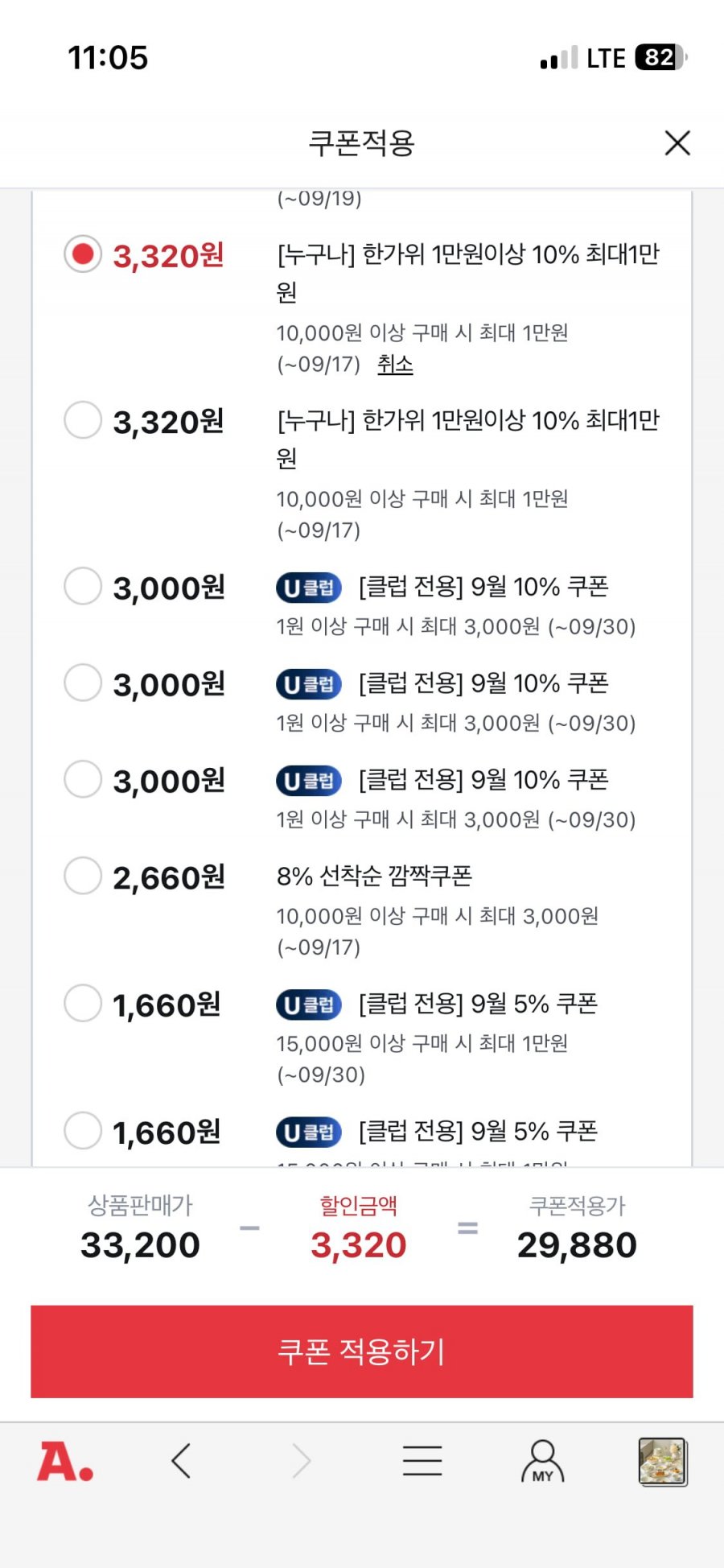Image resolution: width=724 pixels, height=1568 pixels.
Task: Go forward with the right arrow
Action: (x=301, y=1460)
